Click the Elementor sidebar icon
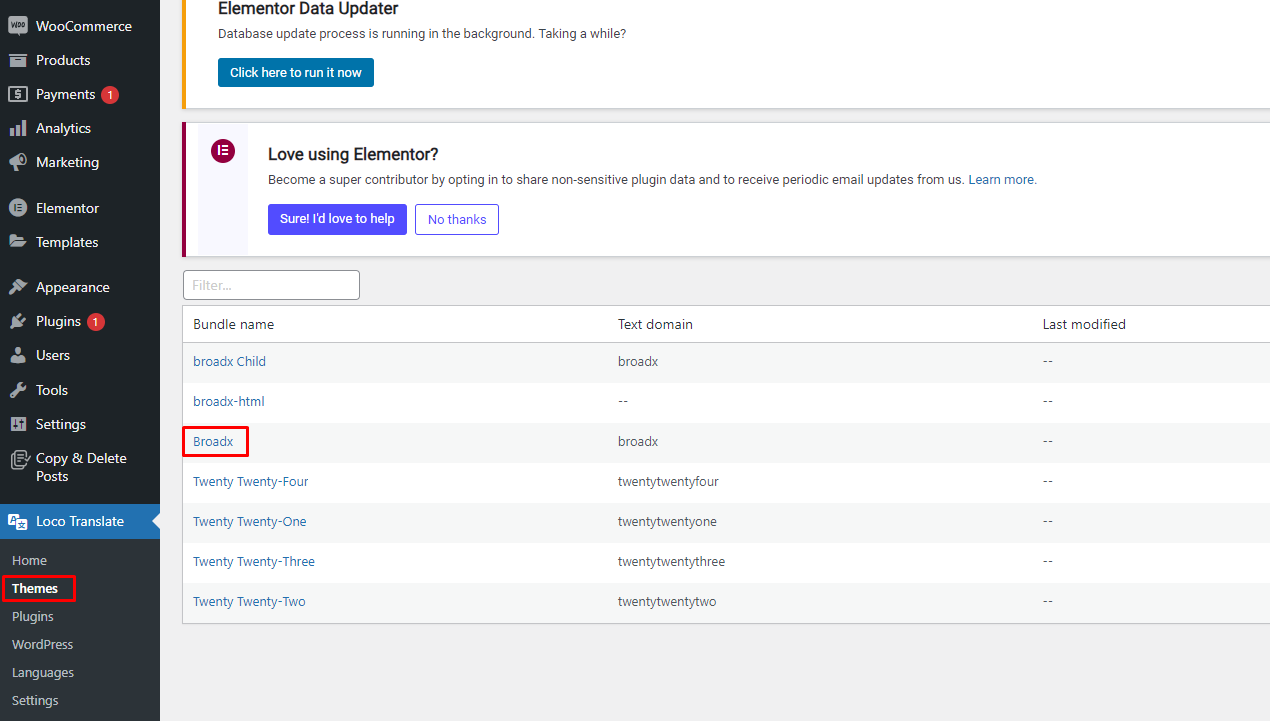 [18, 208]
